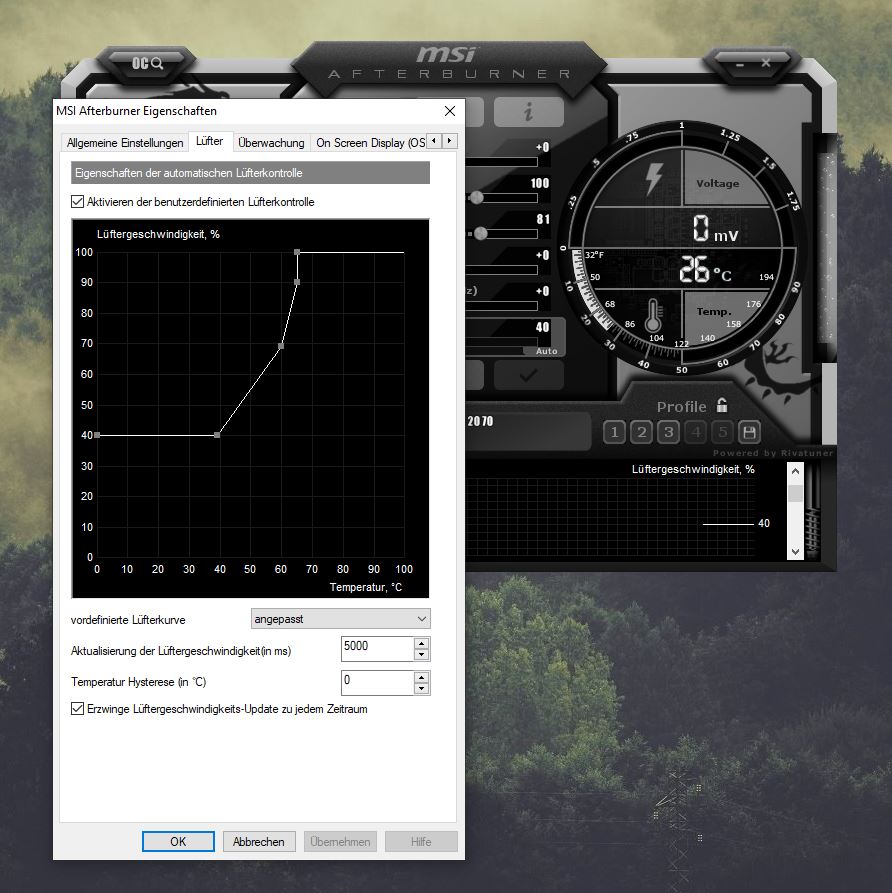The height and width of the screenshot is (893, 892).
Task: Click the scroll down arrow in the monitoring graph
Action: 795,551
